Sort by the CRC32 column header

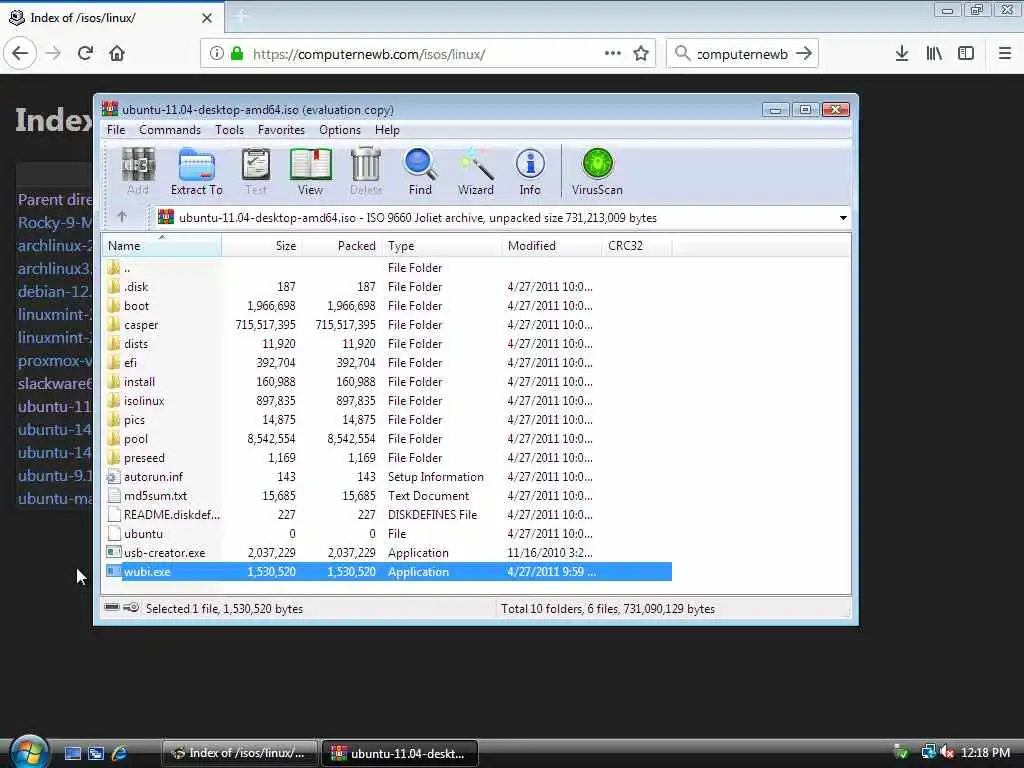coord(637,246)
